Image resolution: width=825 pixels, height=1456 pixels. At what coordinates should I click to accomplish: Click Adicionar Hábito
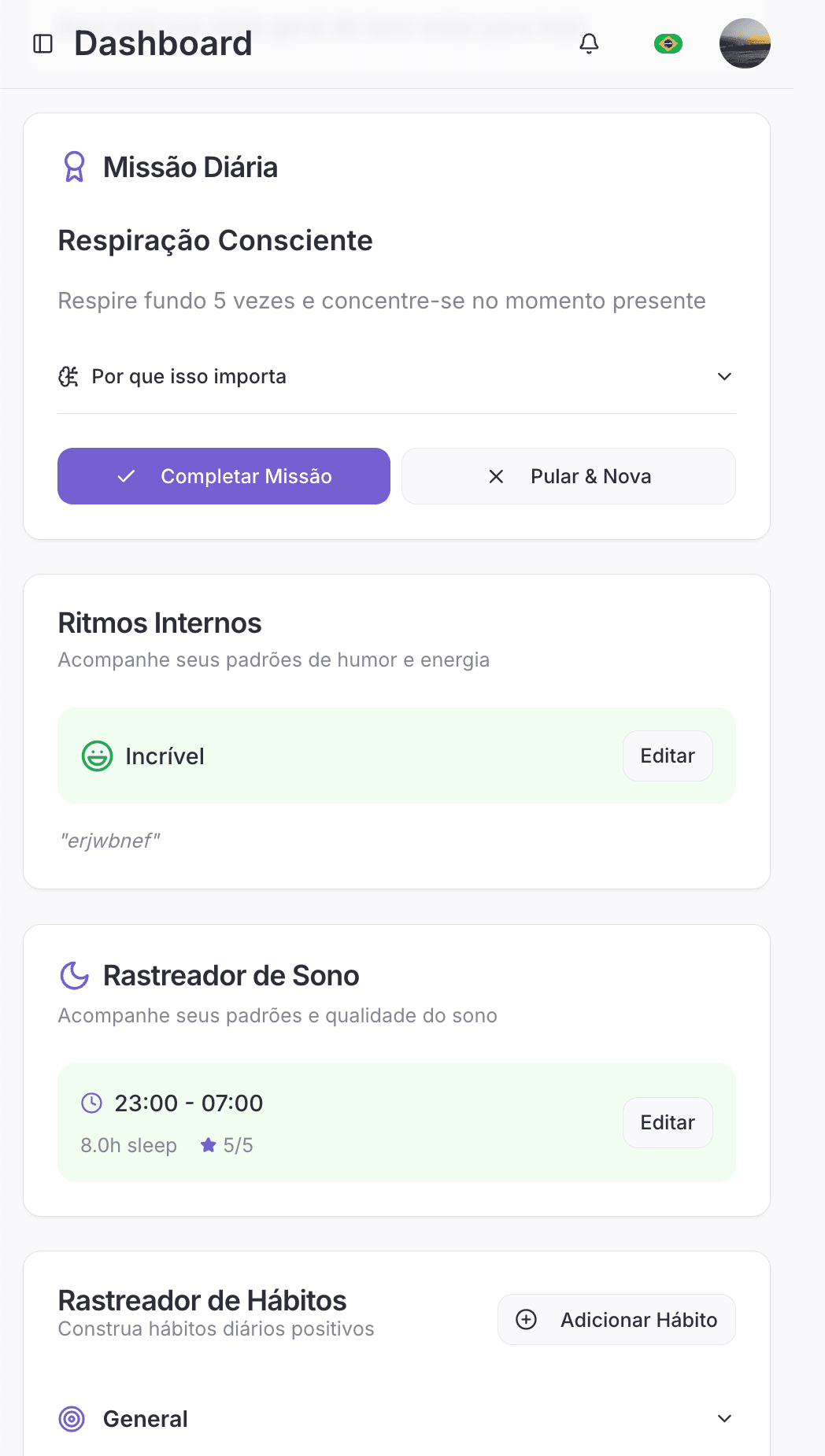(x=616, y=1319)
